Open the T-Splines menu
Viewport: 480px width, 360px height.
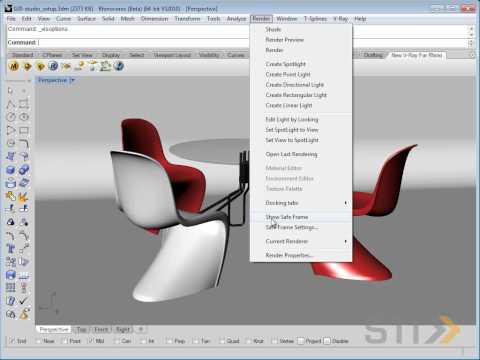[315, 19]
